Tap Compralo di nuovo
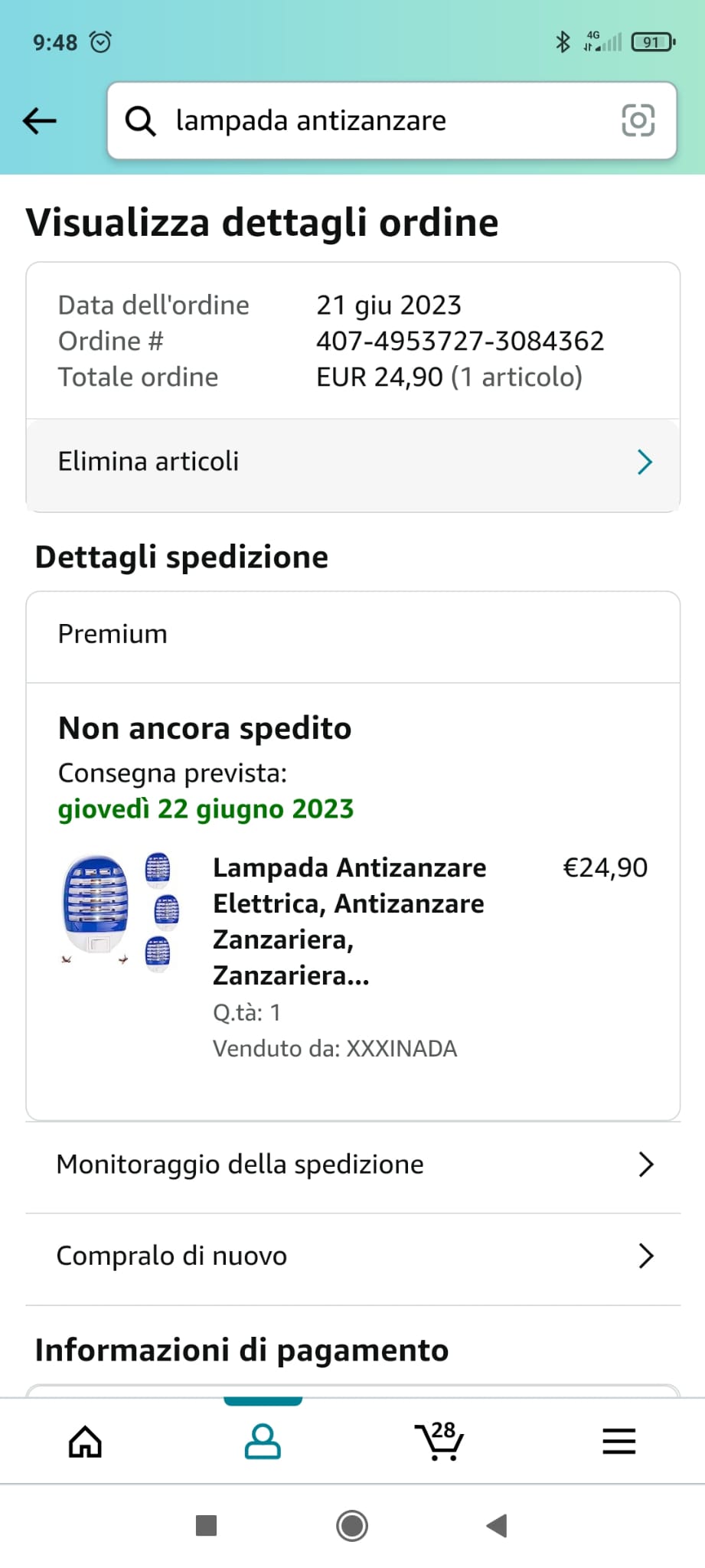The image size is (705, 1568). 172,1256
